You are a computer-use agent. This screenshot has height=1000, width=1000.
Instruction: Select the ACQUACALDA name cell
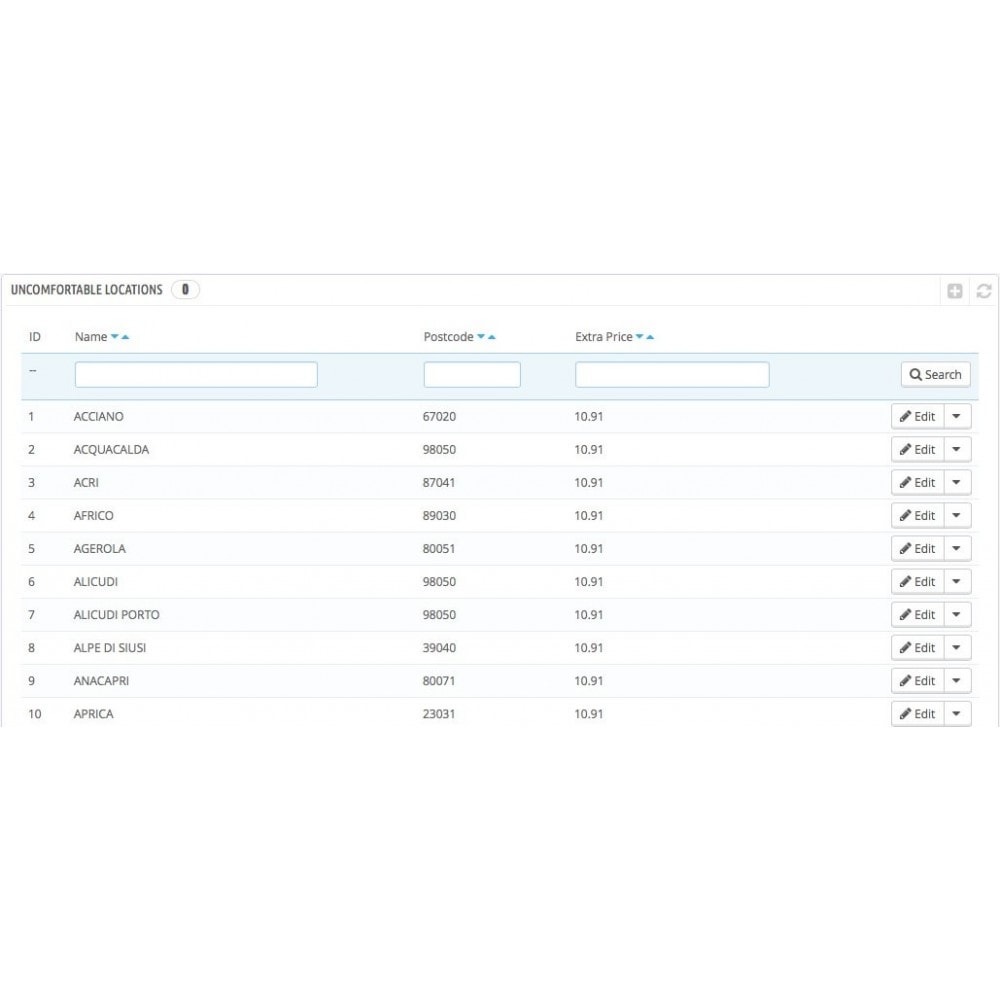(x=111, y=450)
